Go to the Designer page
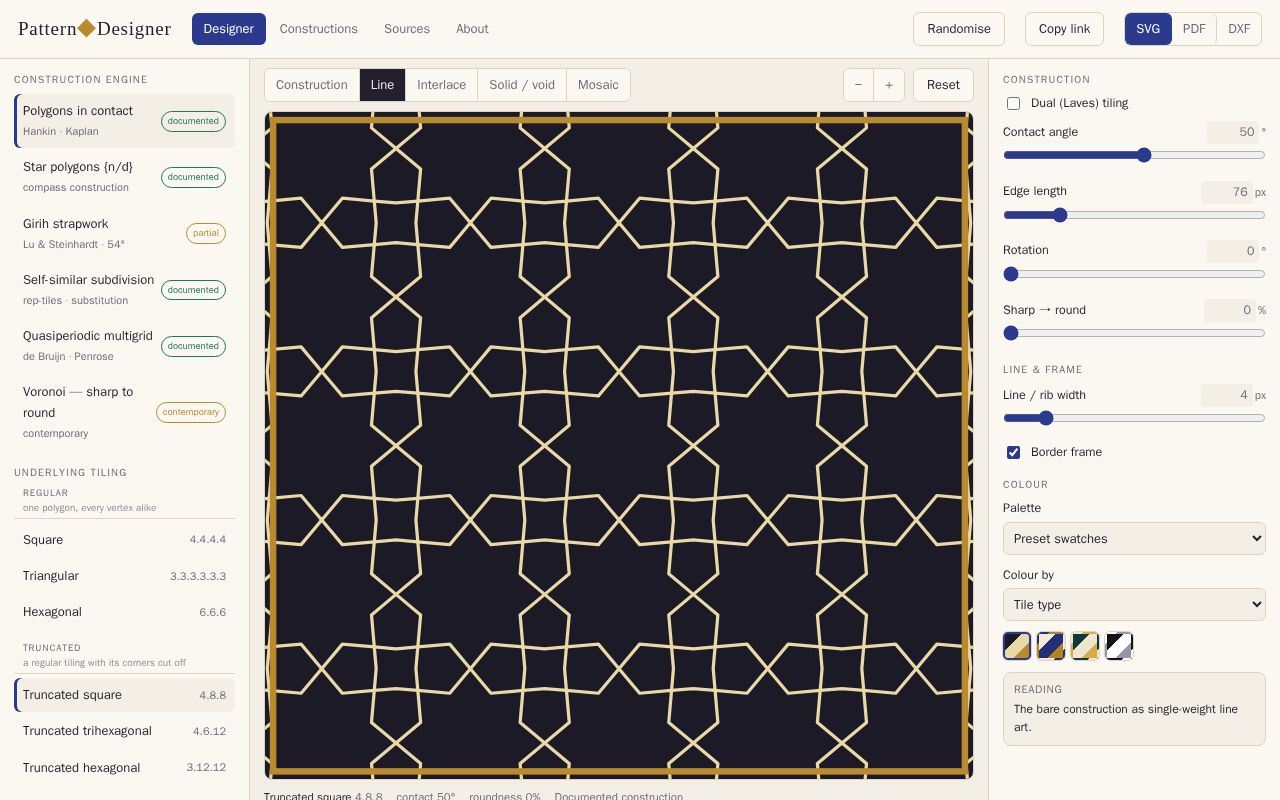This screenshot has width=1280, height=800. click(229, 29)
